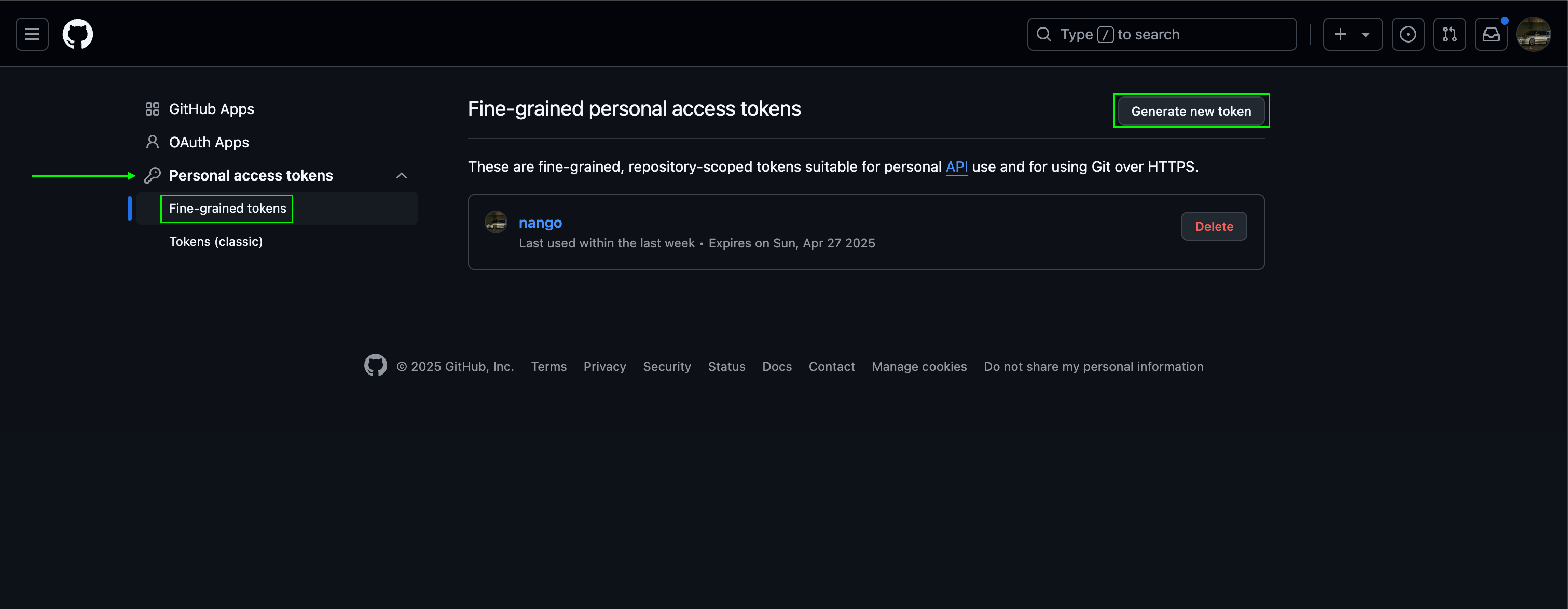Open the hamburger navigation menu

click(32, 34)
